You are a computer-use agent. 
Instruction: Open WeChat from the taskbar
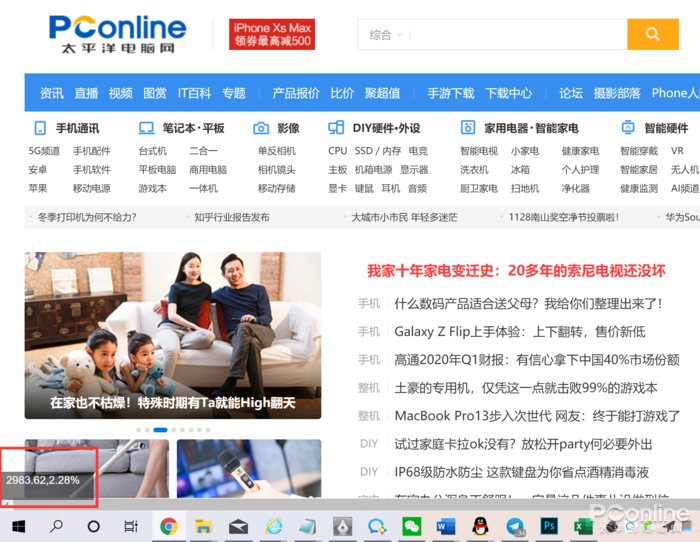click(411, 526)
